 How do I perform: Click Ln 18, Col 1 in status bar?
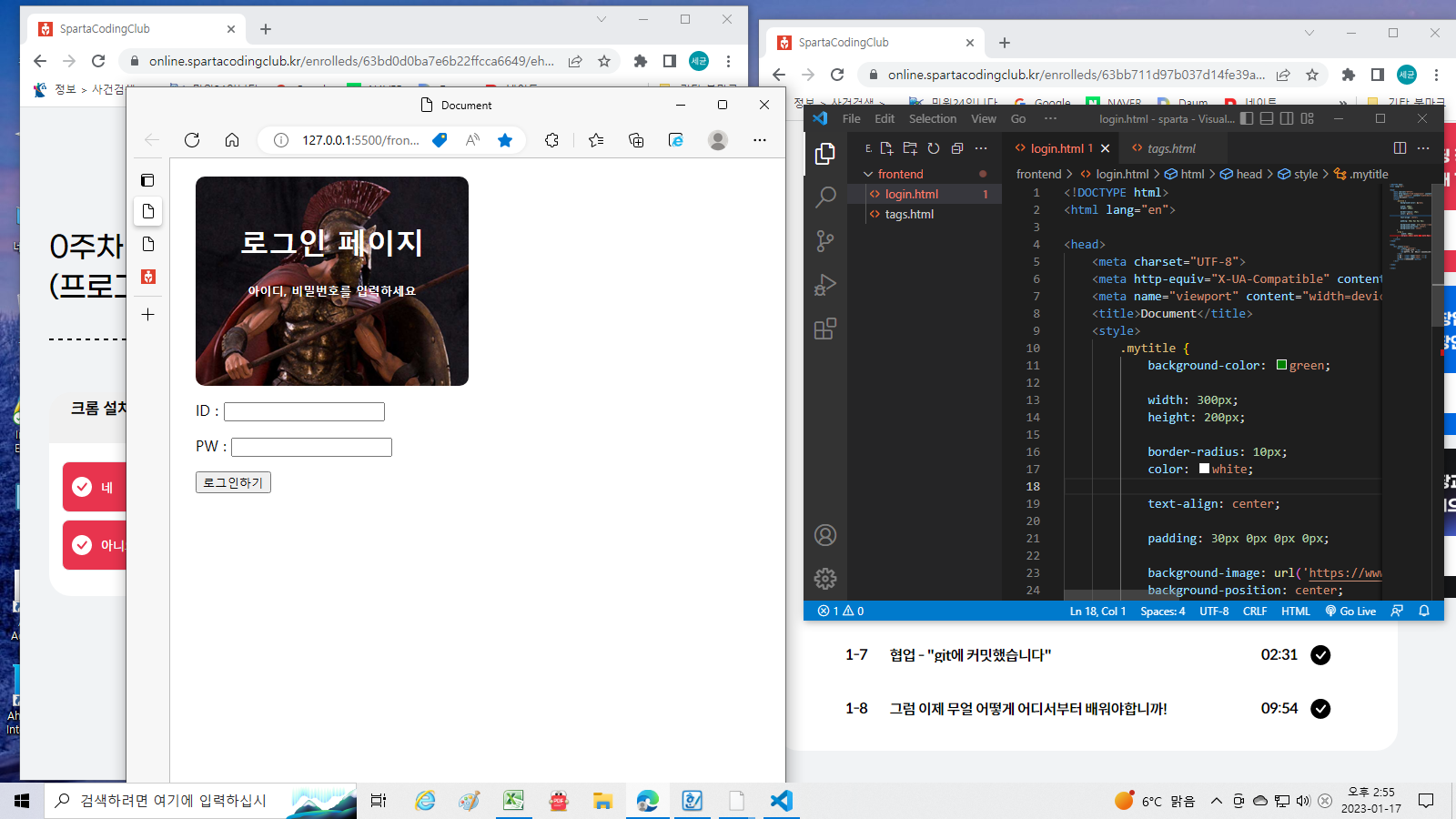click(1097, 611)
